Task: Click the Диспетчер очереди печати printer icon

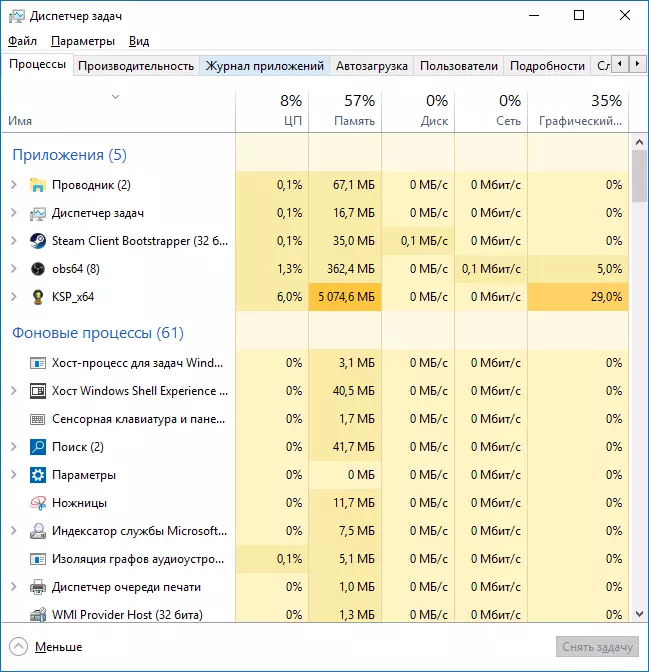Action: pyautogui.click(x=38, y=587)
